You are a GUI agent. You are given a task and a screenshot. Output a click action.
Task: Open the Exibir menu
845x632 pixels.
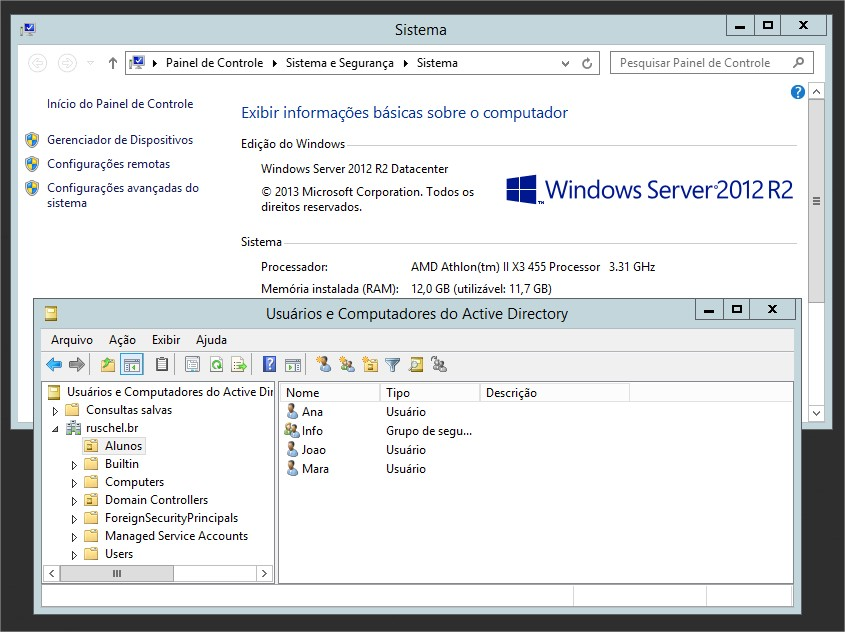point(166,340)
